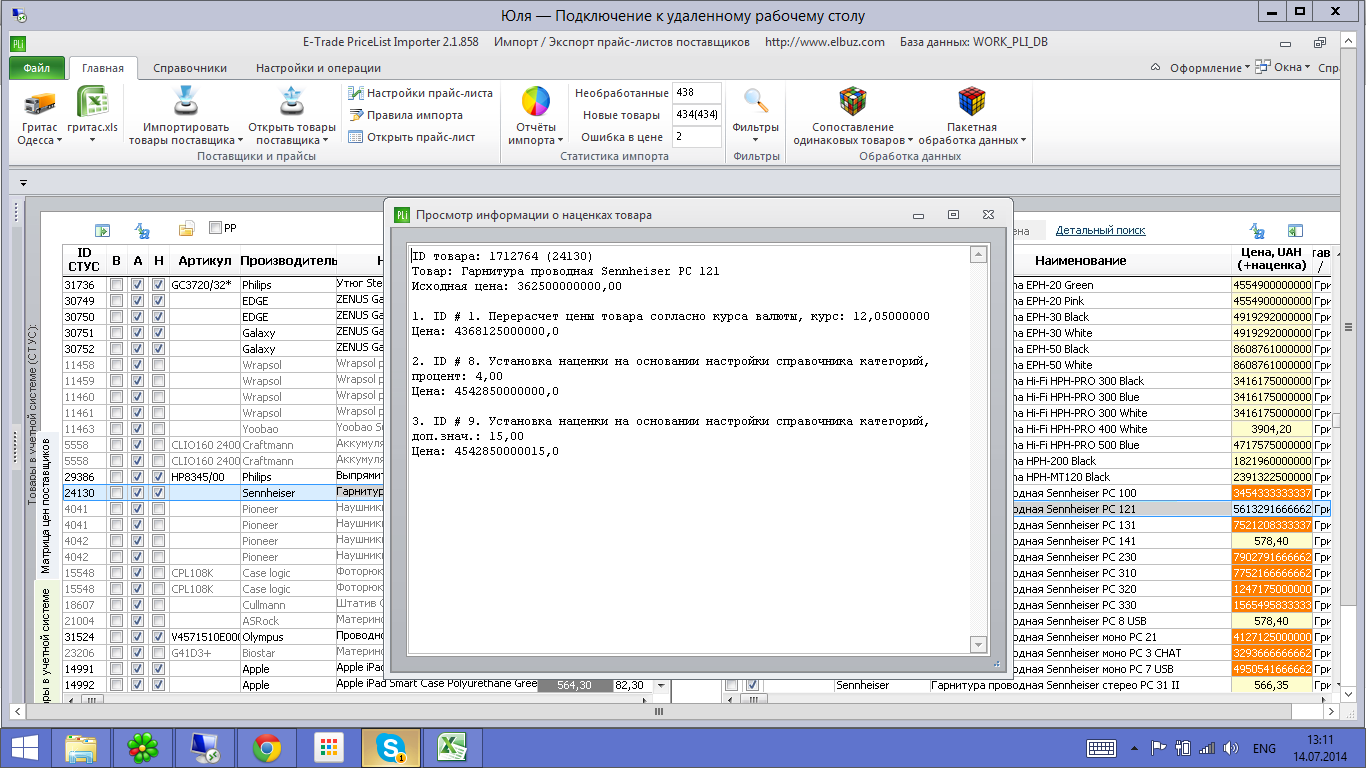Click down arrow of markup info window scrollbar
Image resolution: width=1366 pixels, height=768 pixels.
(x=978, y=645)
